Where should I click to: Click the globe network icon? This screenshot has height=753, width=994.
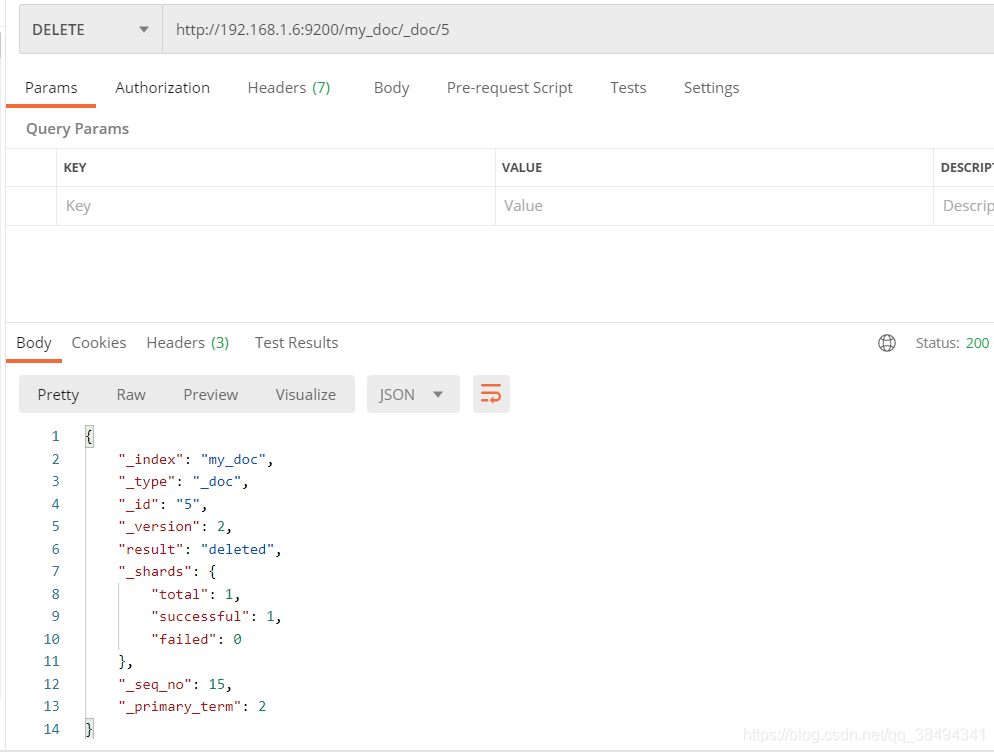pos(887,343)
